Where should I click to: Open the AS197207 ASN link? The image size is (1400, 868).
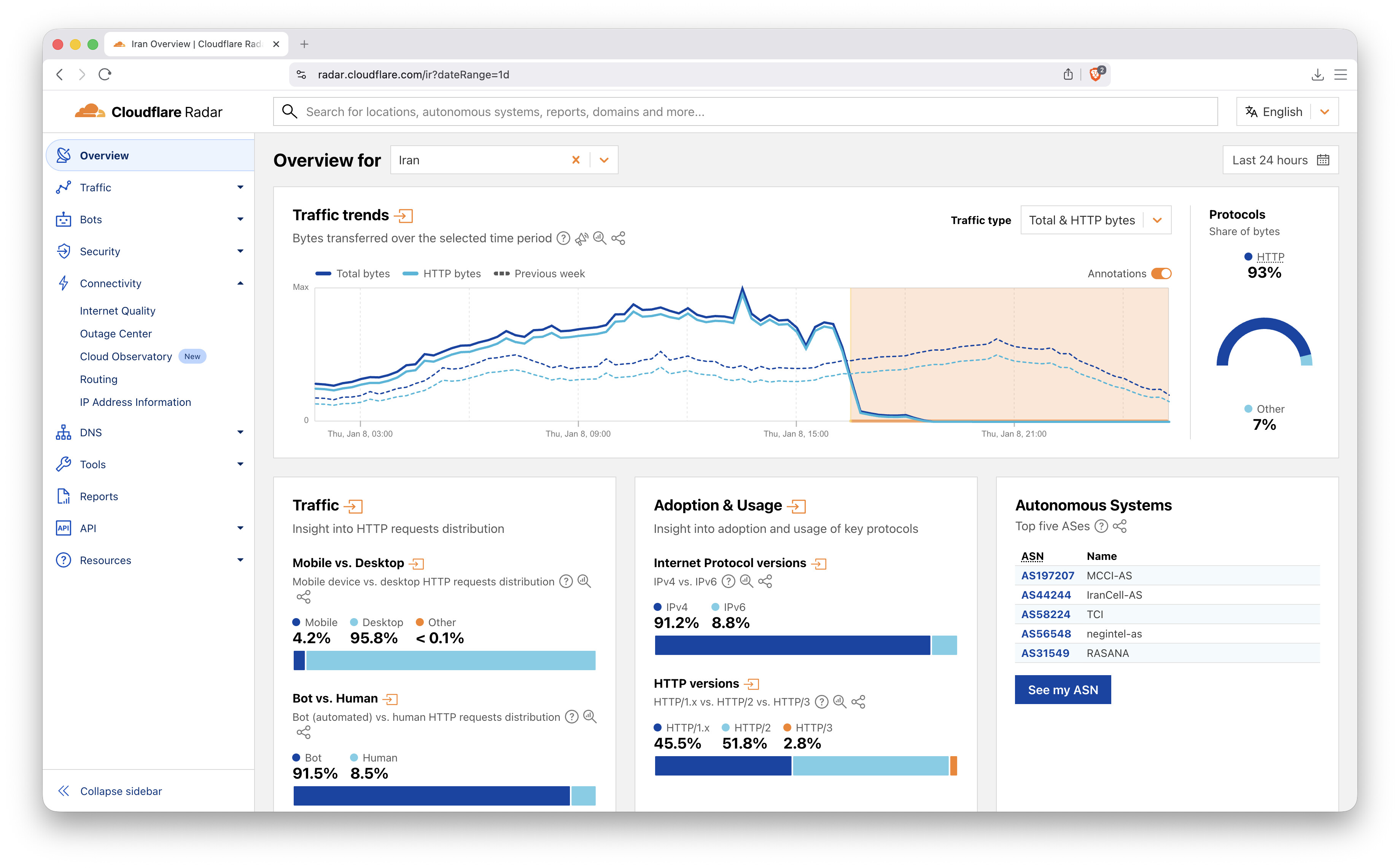(1047, 575)
